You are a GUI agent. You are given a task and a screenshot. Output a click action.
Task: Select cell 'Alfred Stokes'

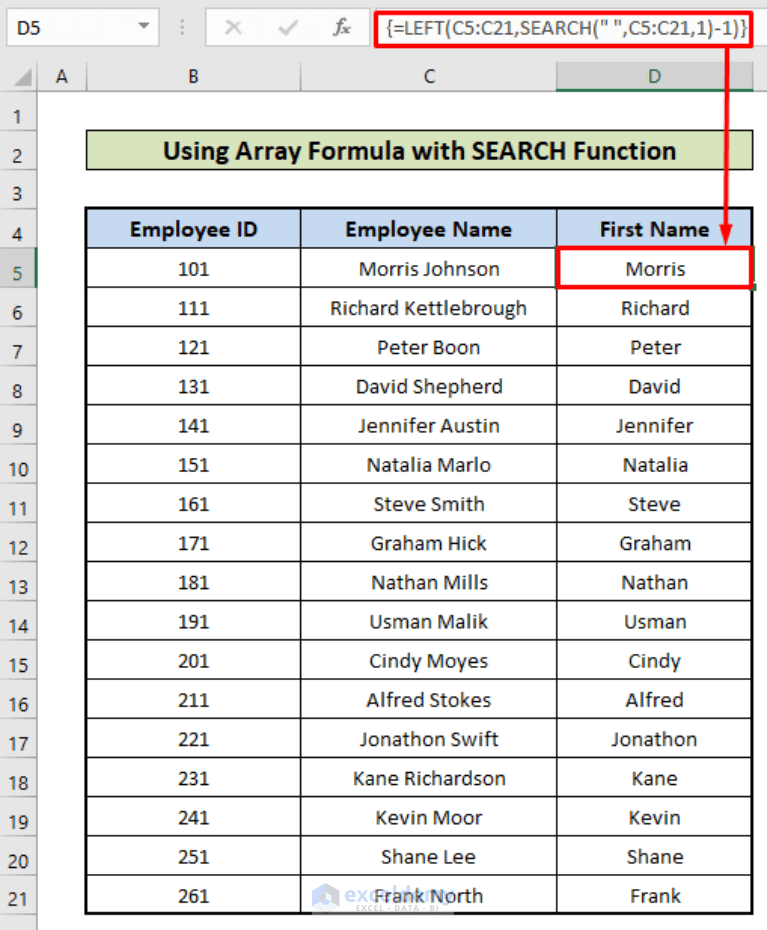click(x=428, y=699)
